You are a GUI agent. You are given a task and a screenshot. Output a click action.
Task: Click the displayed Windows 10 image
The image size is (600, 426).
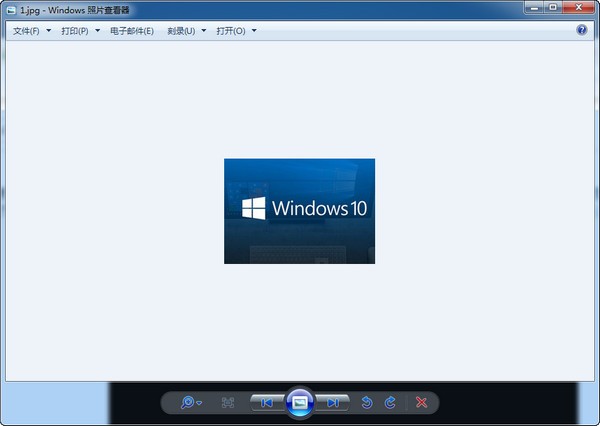(300, 211)
